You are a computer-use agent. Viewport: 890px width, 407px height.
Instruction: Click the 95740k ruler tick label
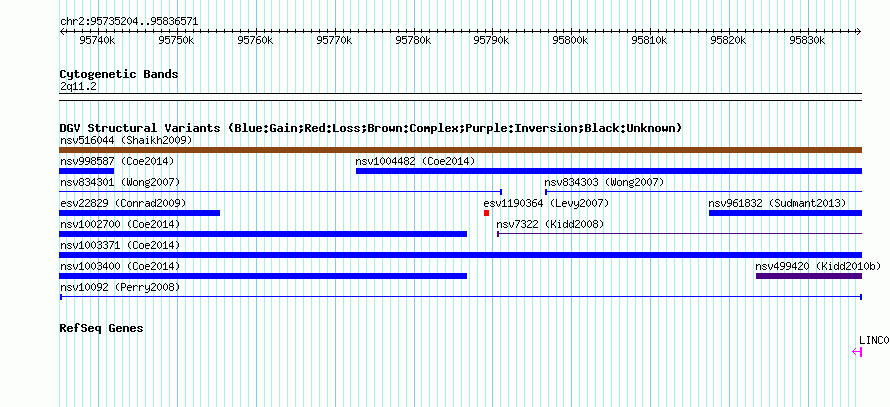pyautogui.click(x=98, y=40)
